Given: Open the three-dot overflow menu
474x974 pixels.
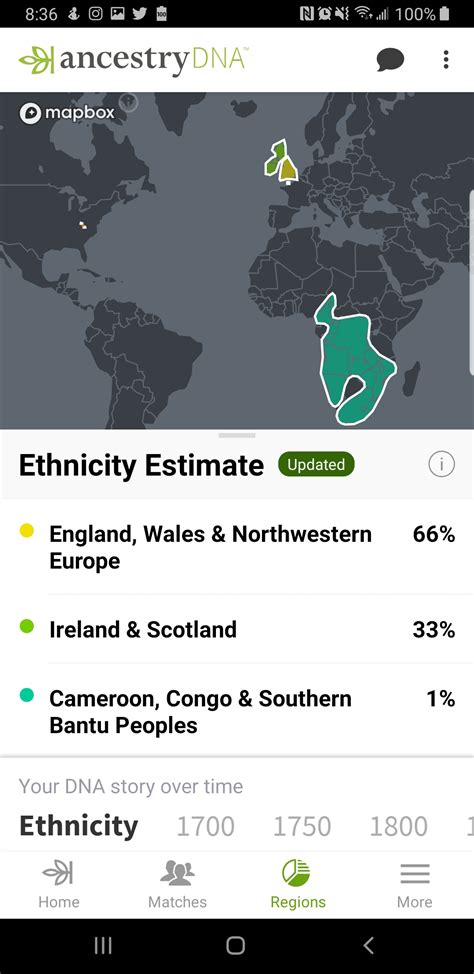Looking at the screenshot, I should 445,60.
